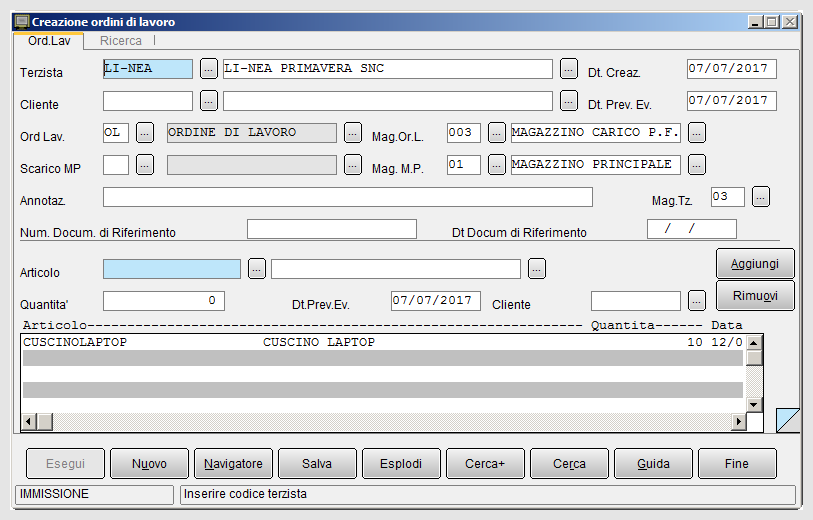Viewport: 813px width, 520px height.
Task: Select the CUSCINOLAPTOP row in the list
Action: (x=383, y=342)
